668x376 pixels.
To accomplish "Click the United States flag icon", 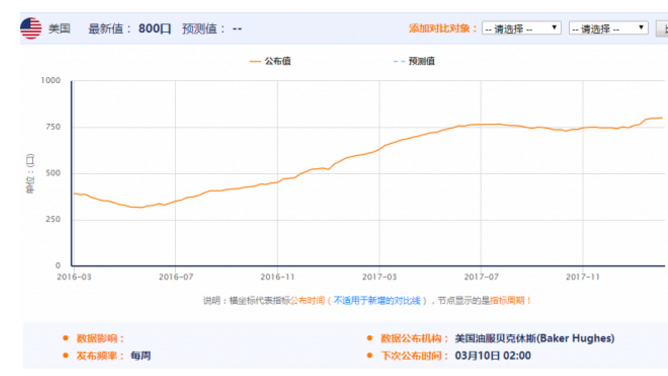I will [31, 29].
